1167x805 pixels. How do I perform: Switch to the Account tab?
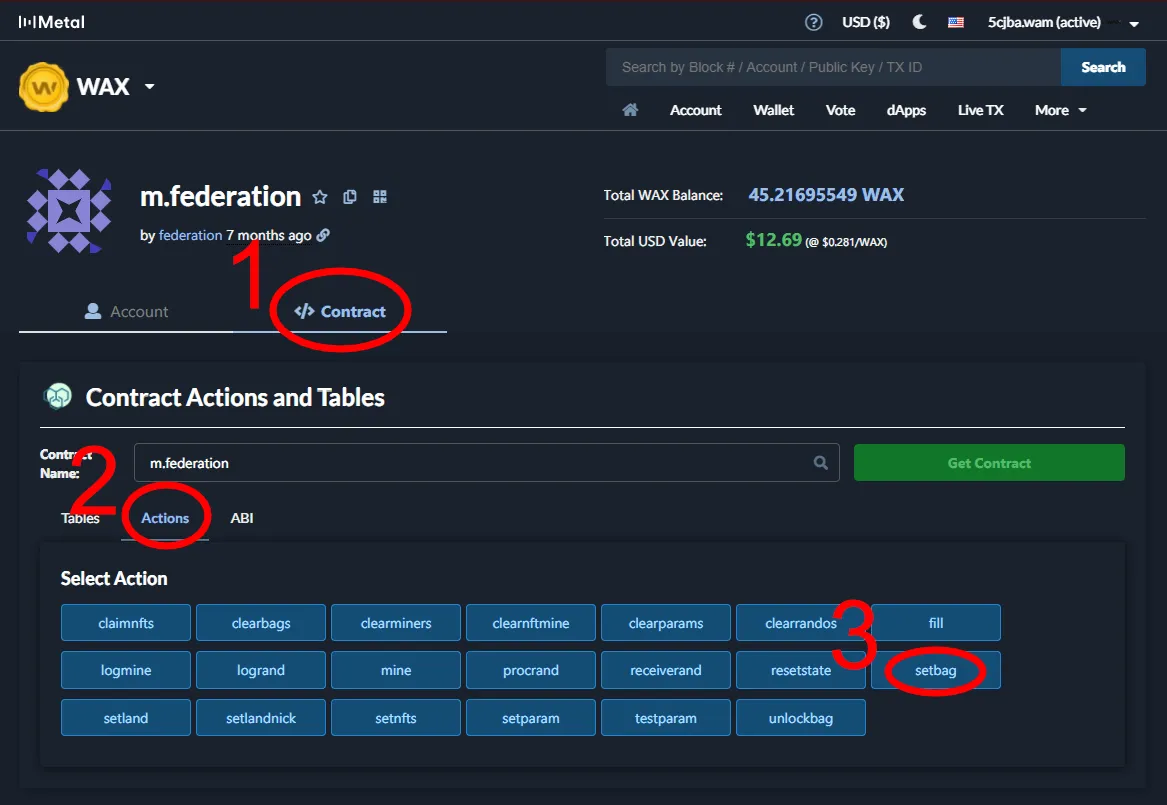(127, 312)
